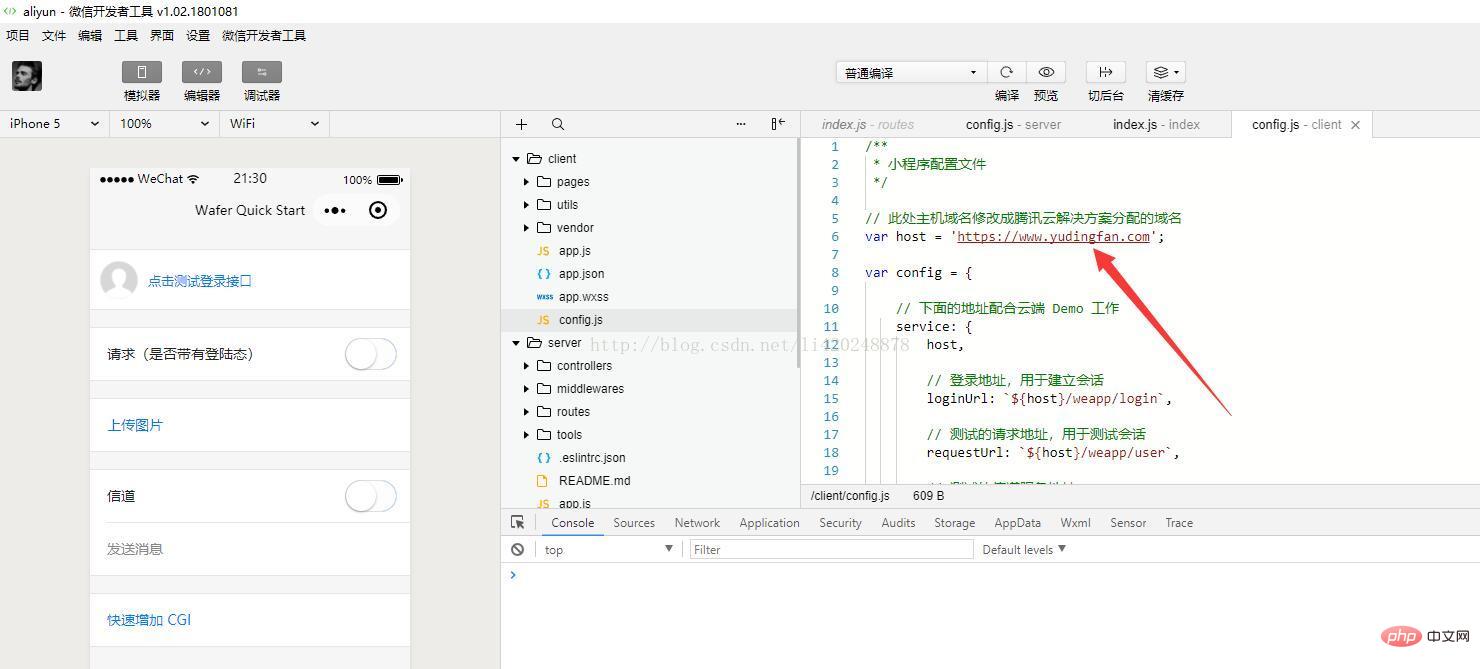Switch to the Sources devtools tab
The width and height of the screenshot is (1480, 669).
(x=634, y=522)
